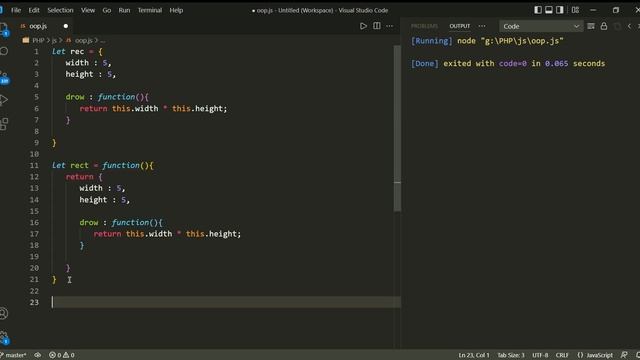Click line number 11 in gutter

(34, 165)
